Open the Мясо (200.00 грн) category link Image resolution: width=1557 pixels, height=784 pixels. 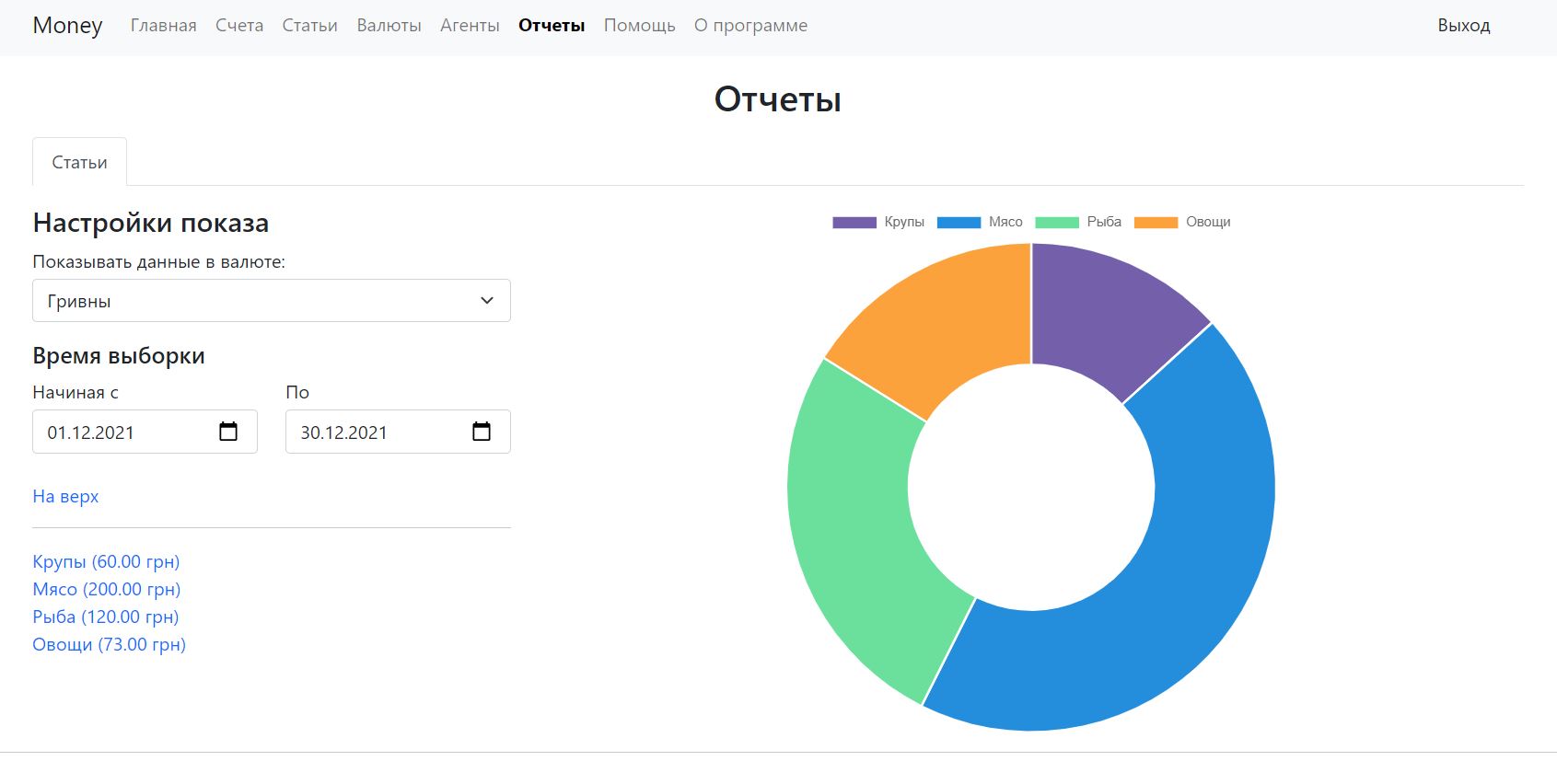click(x=106, y=589)
